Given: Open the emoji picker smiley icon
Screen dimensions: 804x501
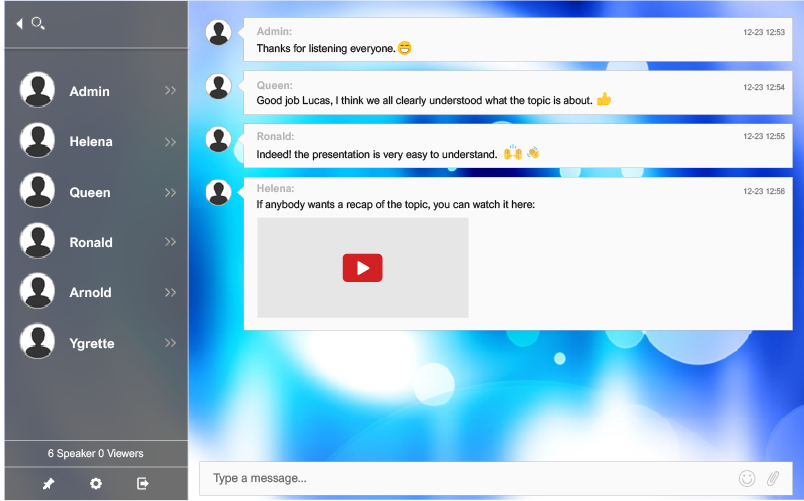Looking at the screenshot, I should [747, 479].
